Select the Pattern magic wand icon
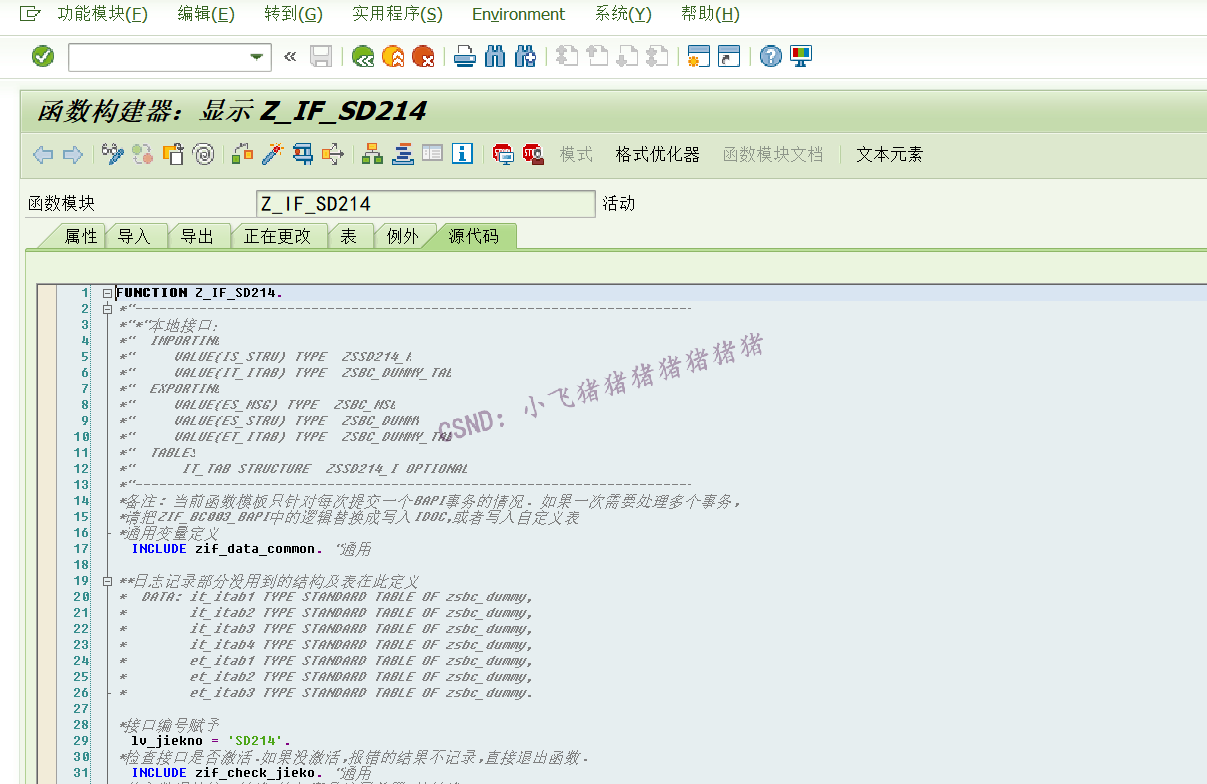This screenshot has height=784, width=1207. coord(273,154)
